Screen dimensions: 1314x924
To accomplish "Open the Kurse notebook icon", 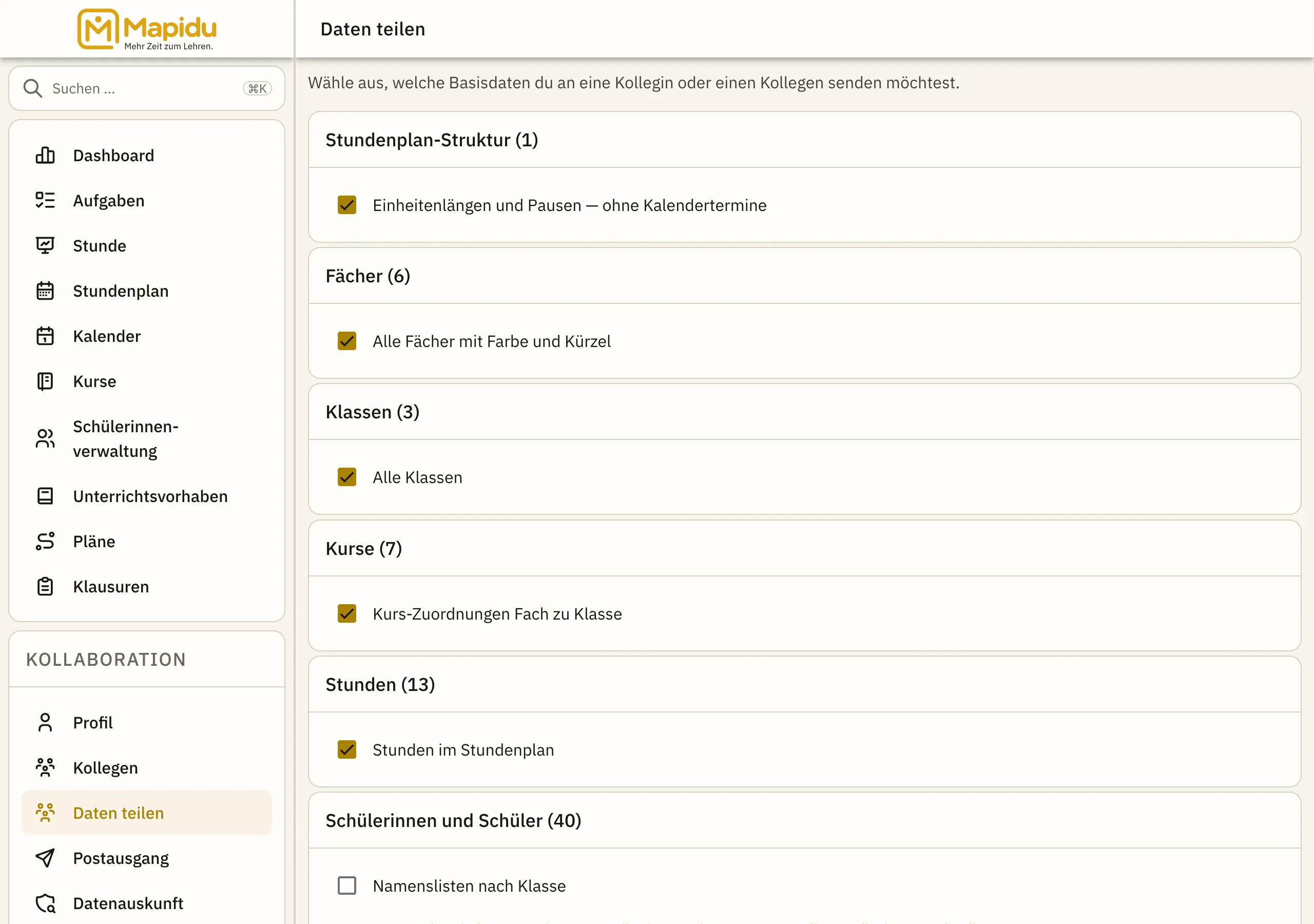I will [45, 381].
